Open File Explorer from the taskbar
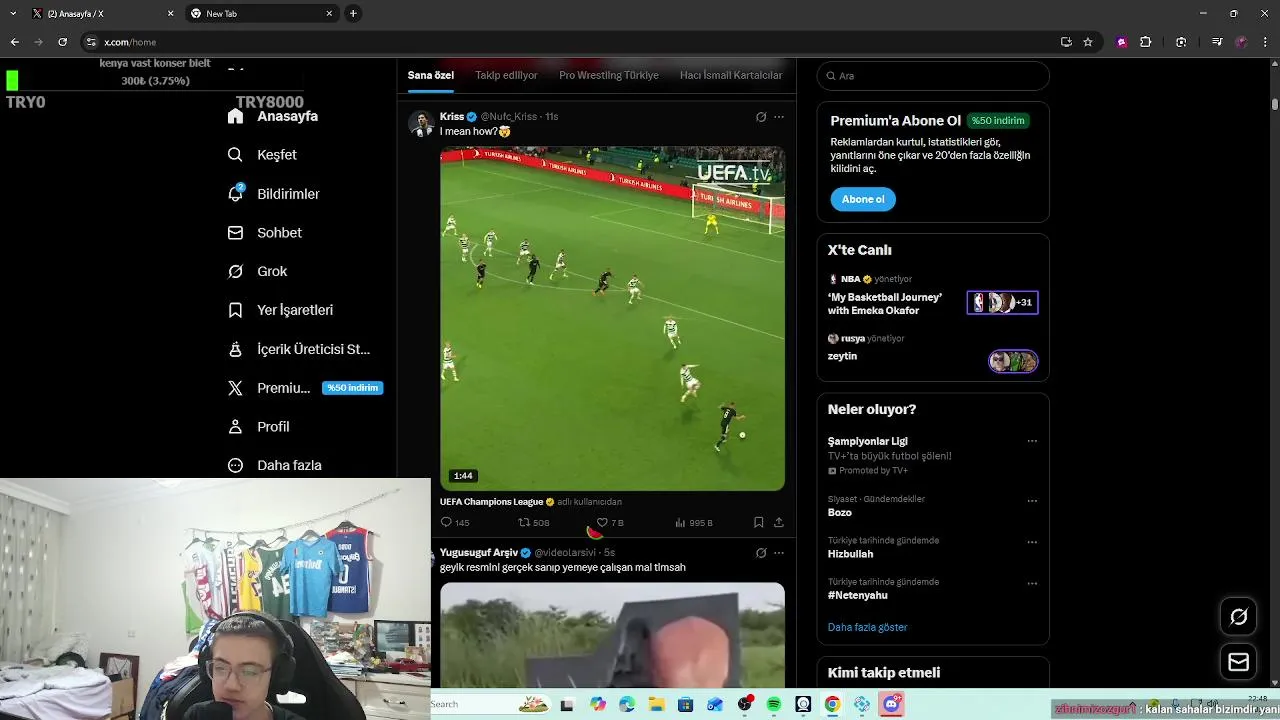1280x720 pixels. [656, 705]
